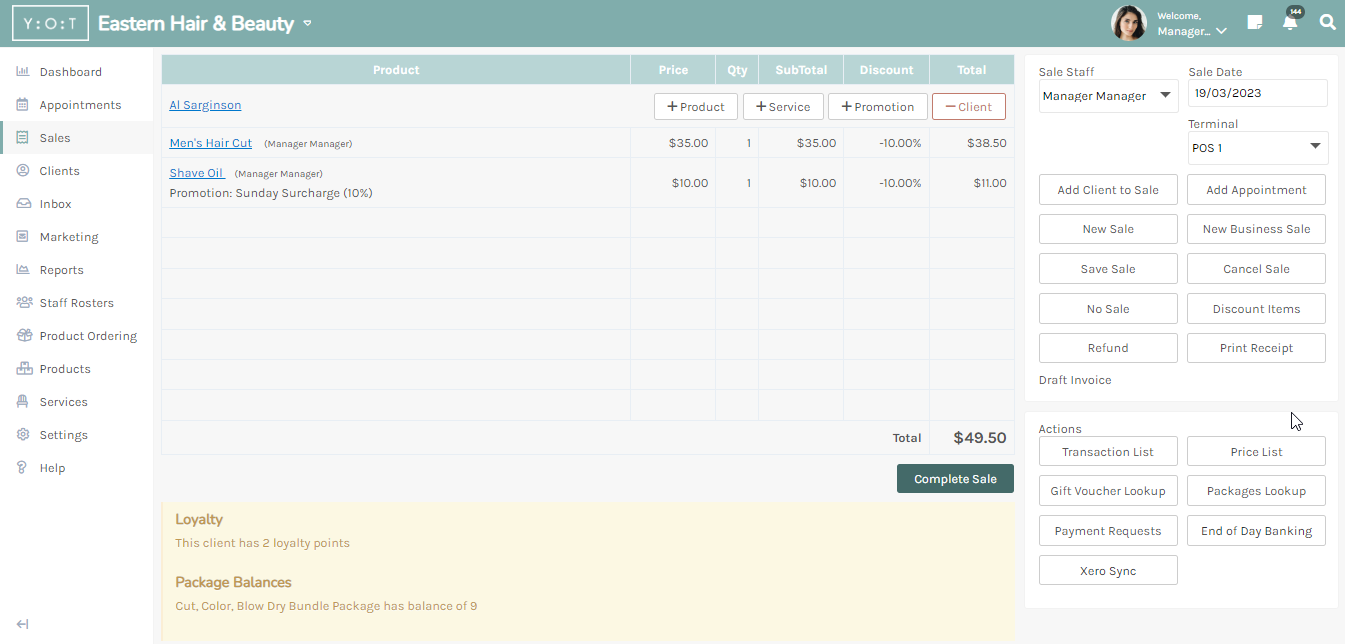
Task: Remove Client from the sale
Action: 969,106
